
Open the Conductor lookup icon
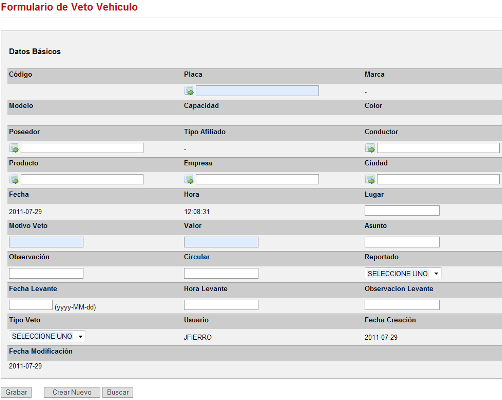point(370,148)
